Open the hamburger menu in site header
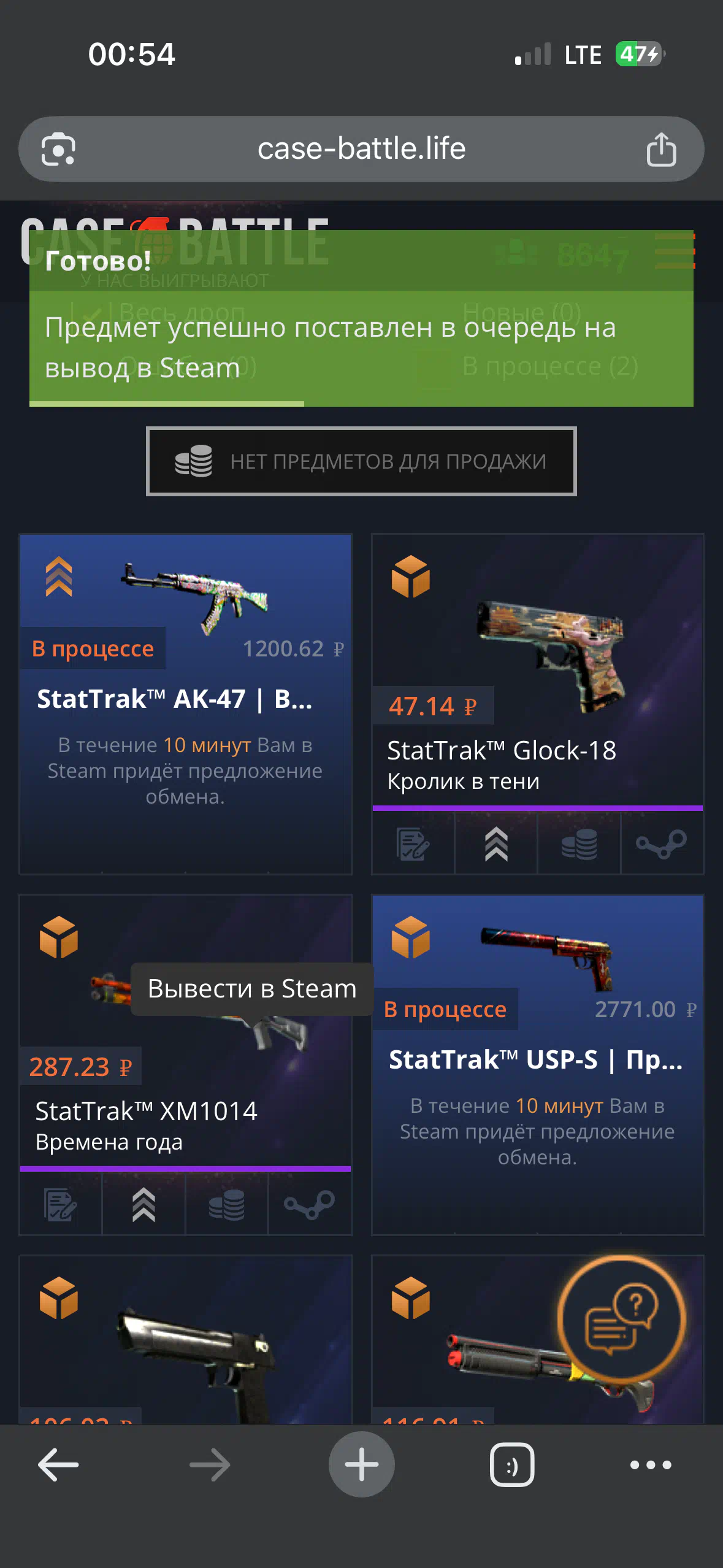 (675, 251)
